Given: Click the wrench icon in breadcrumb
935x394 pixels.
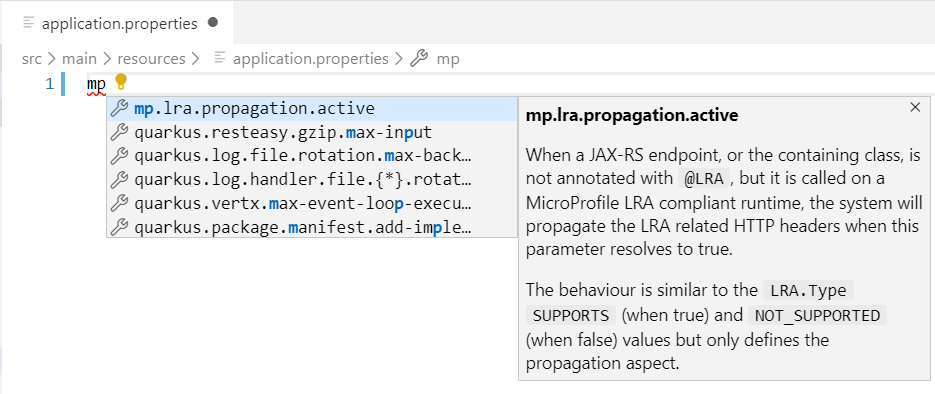Looking at the screenshot, I should click(x=419, y=58).
